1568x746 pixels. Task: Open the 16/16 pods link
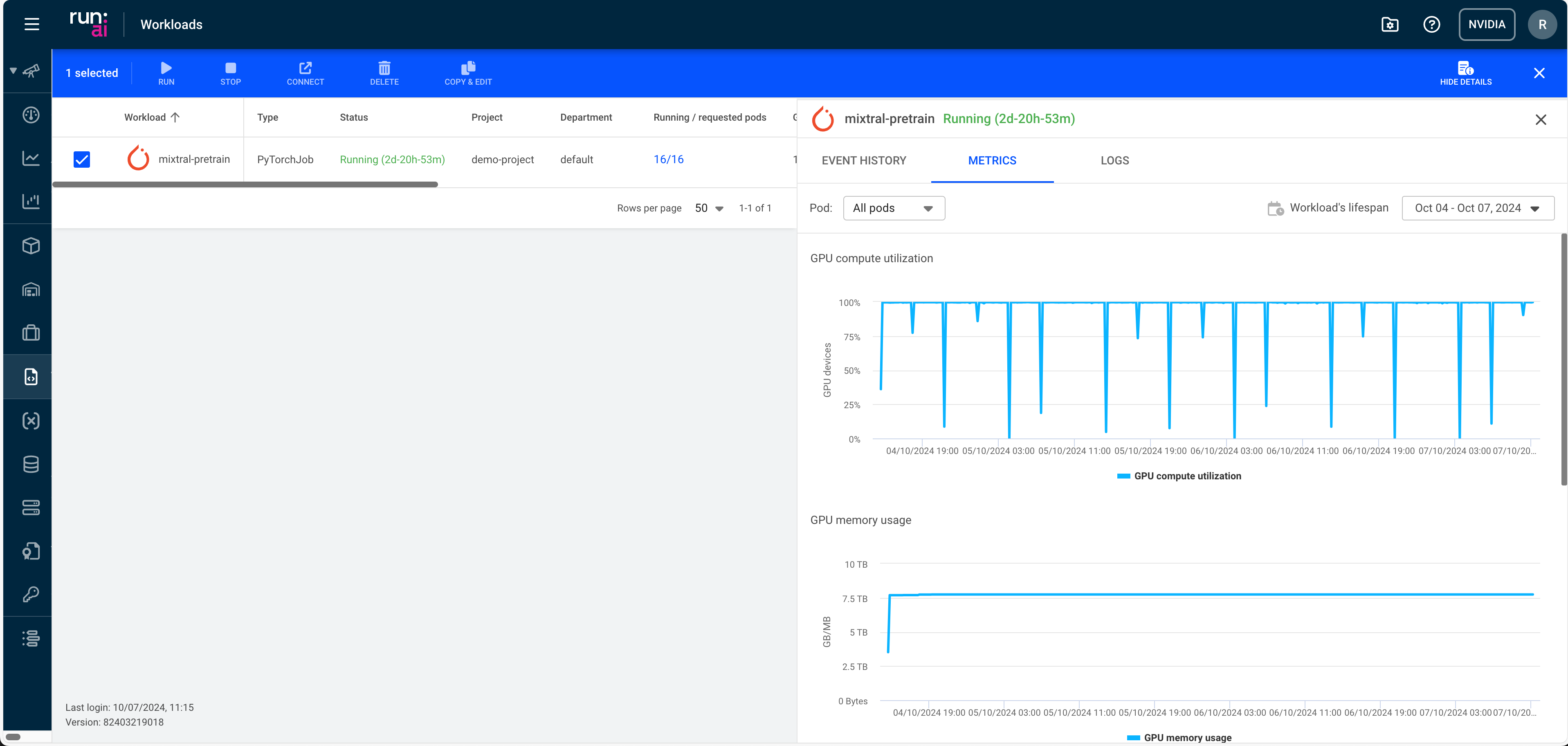point(668,160)
